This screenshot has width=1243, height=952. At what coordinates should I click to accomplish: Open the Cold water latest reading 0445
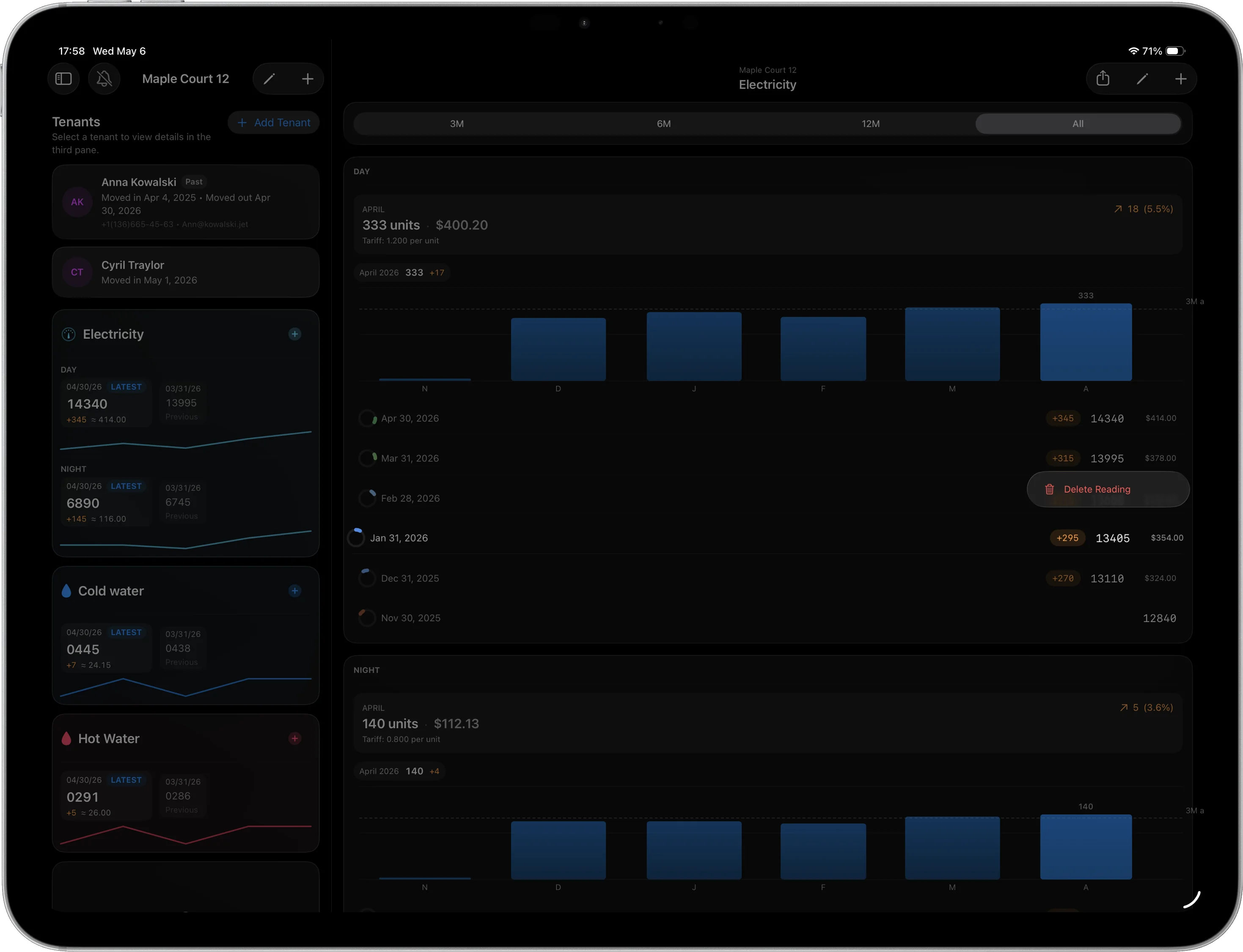point(107,648)
